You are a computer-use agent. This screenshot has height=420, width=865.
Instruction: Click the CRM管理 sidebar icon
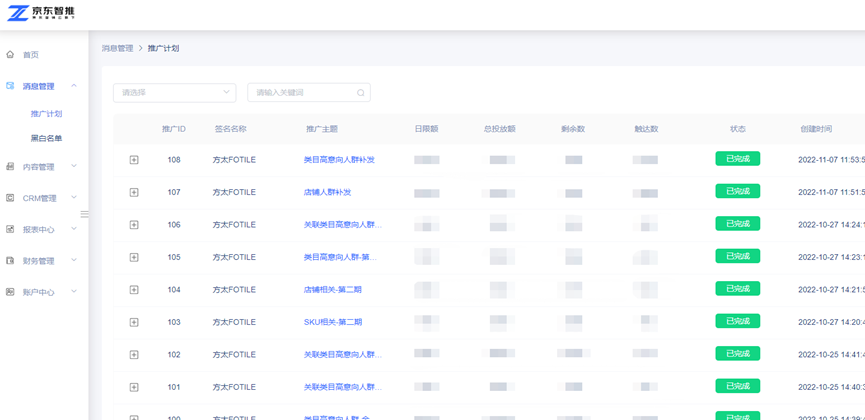(11, 198)
